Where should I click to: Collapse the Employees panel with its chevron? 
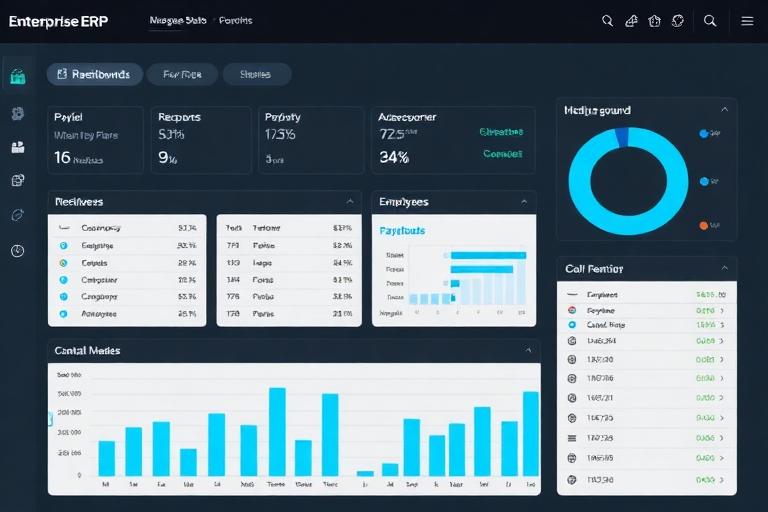tap(523, 202)
